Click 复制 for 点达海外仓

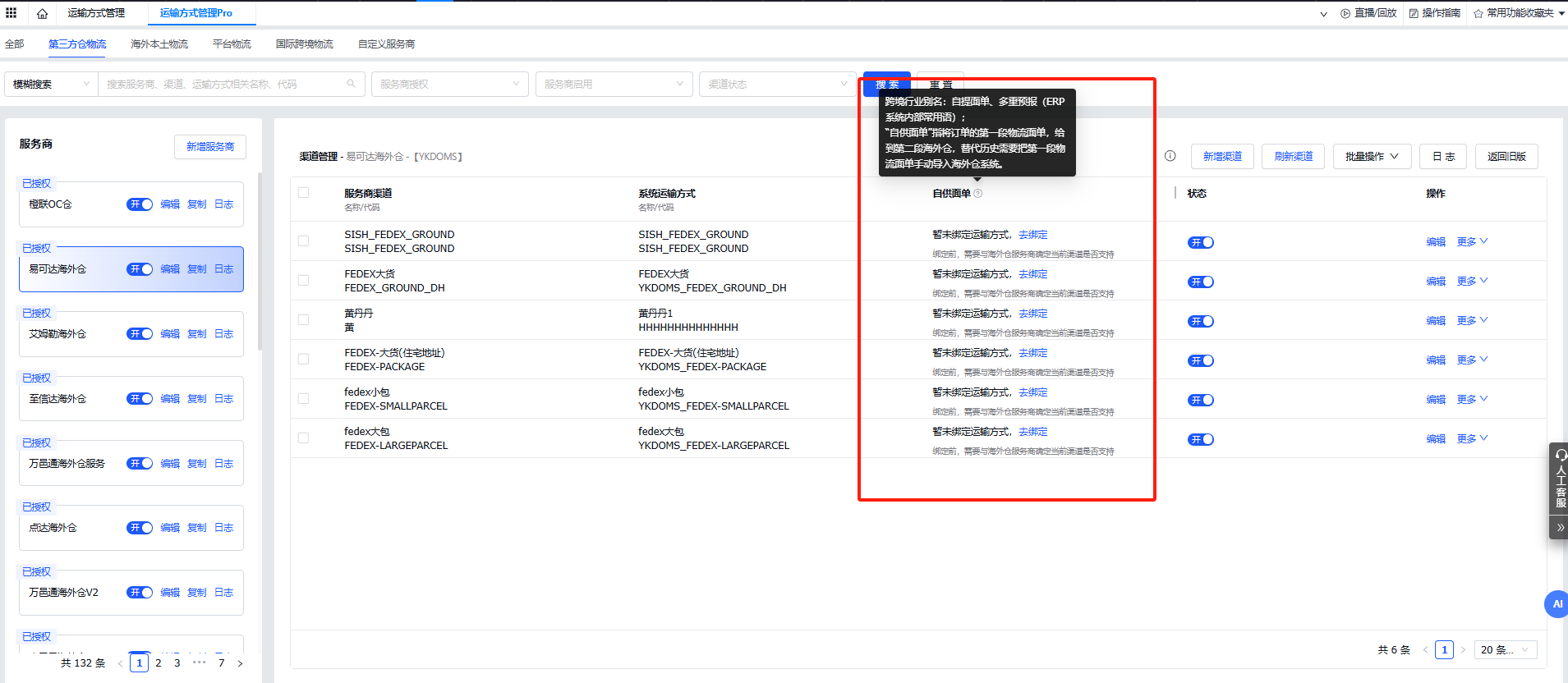tap(197, 528)
